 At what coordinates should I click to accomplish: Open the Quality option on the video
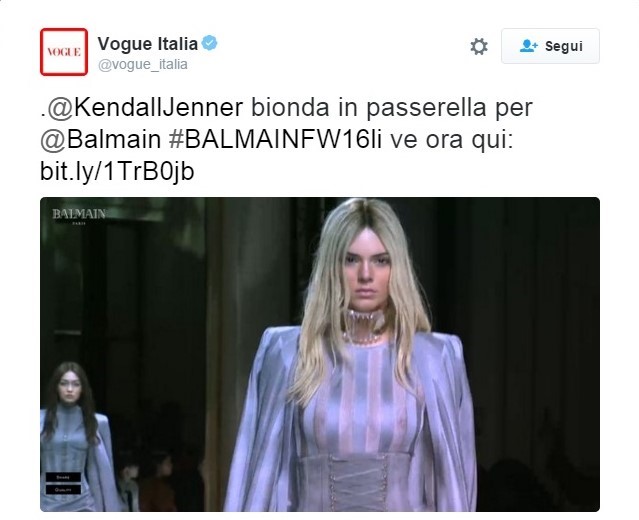click(x=63, y=489)
